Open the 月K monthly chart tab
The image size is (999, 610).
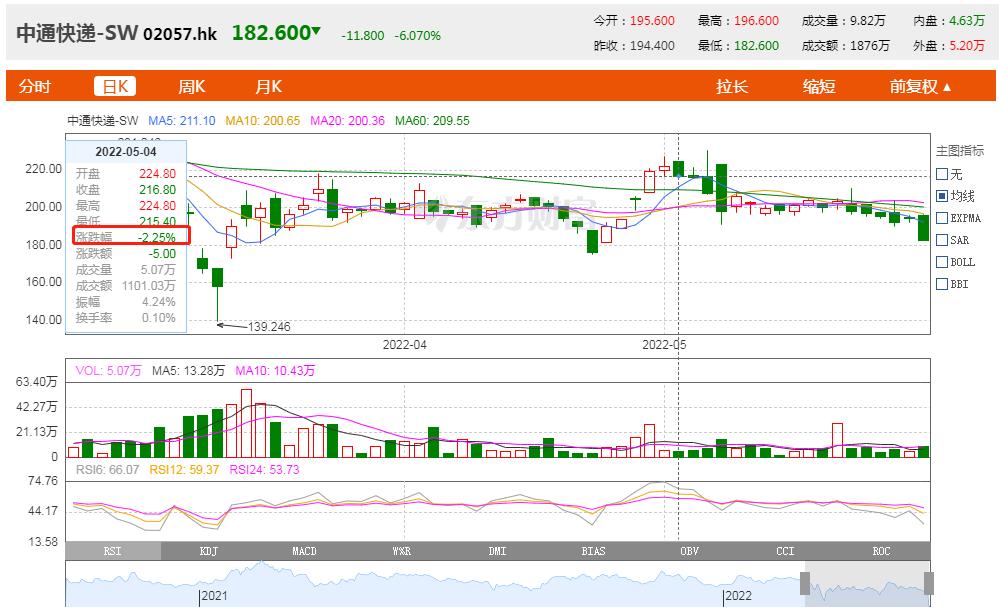pyautogui.click(x=268, y=86)
